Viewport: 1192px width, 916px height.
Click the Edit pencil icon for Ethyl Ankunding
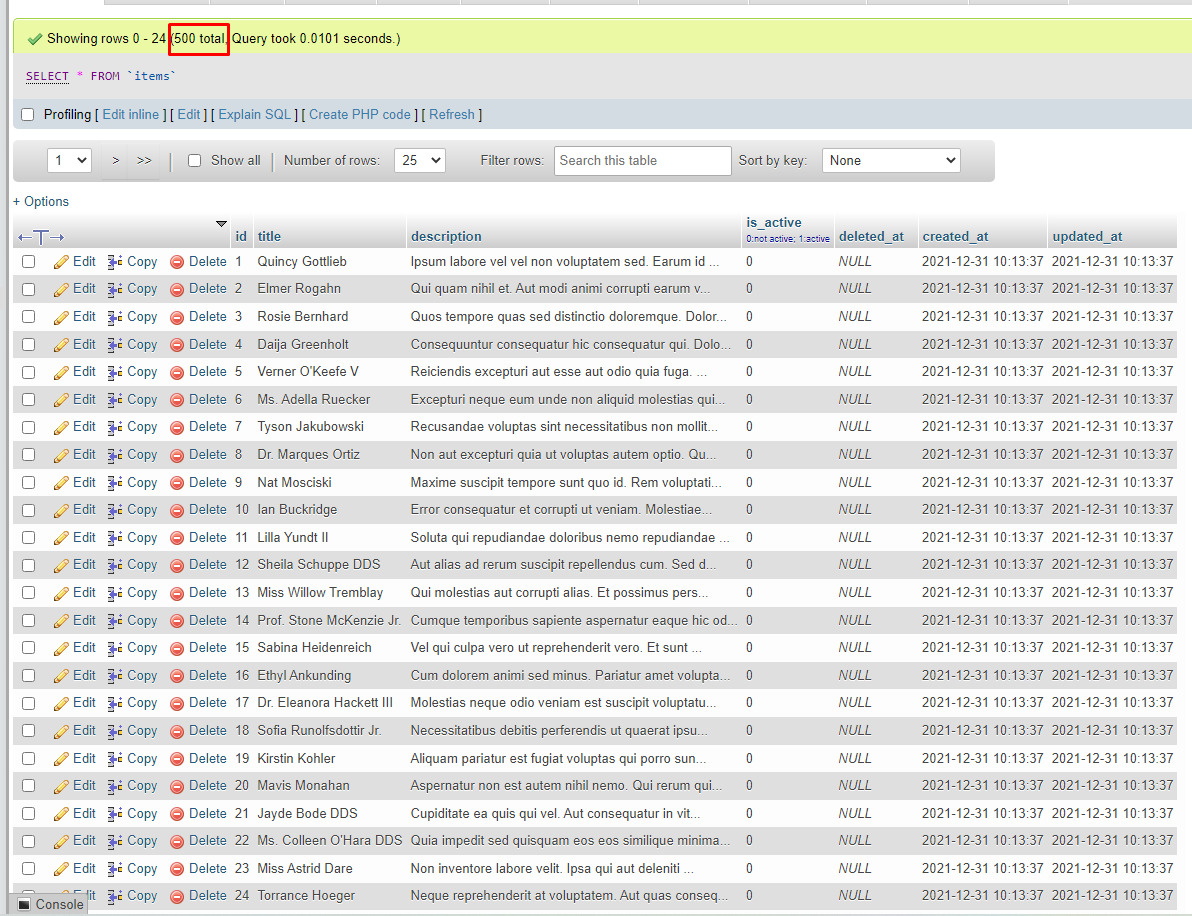point(61,677)
